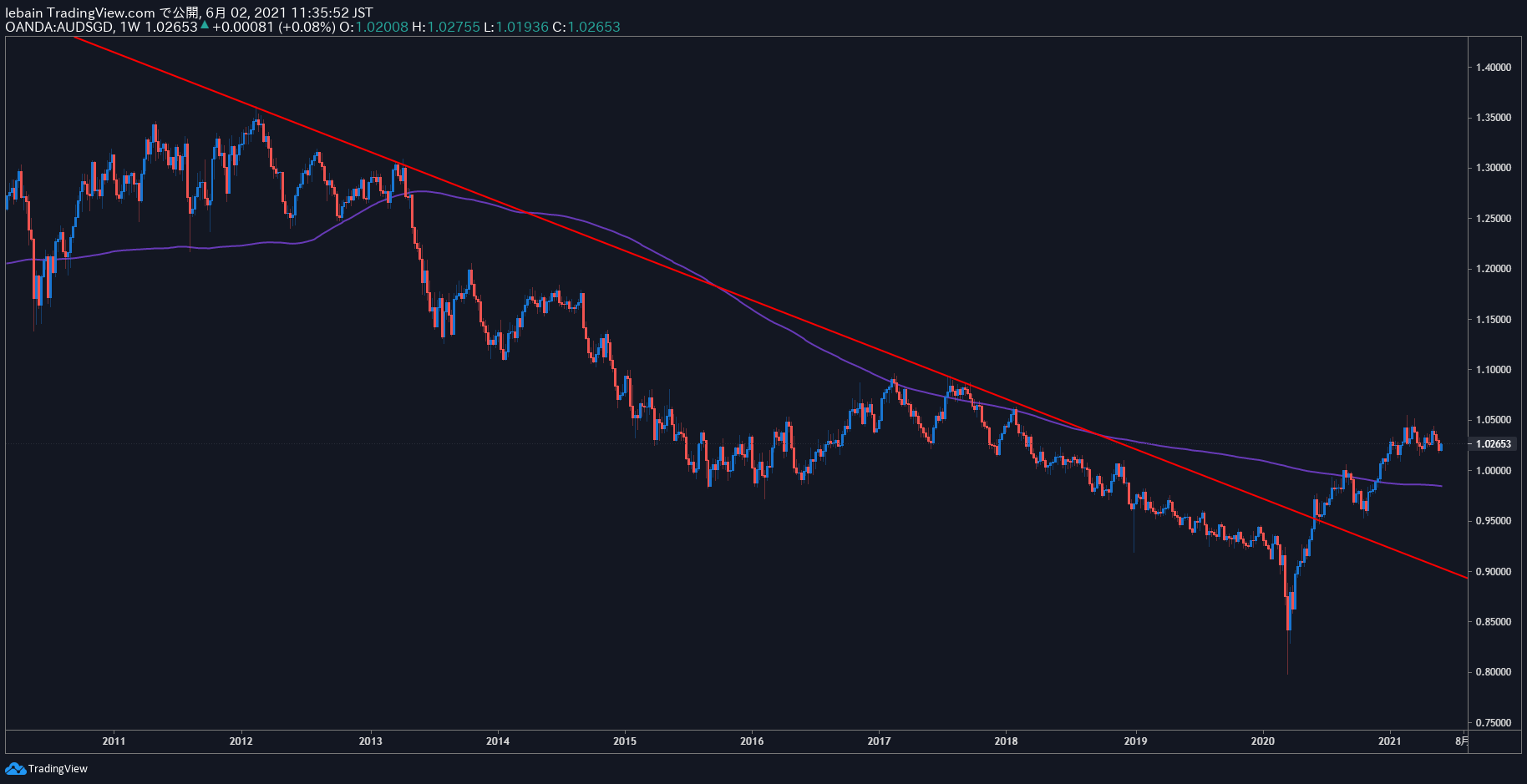Click the 2017 label on time axis
Image resolution: width=1527 pixels, height=784 pixels.
[x=879, y=741]
